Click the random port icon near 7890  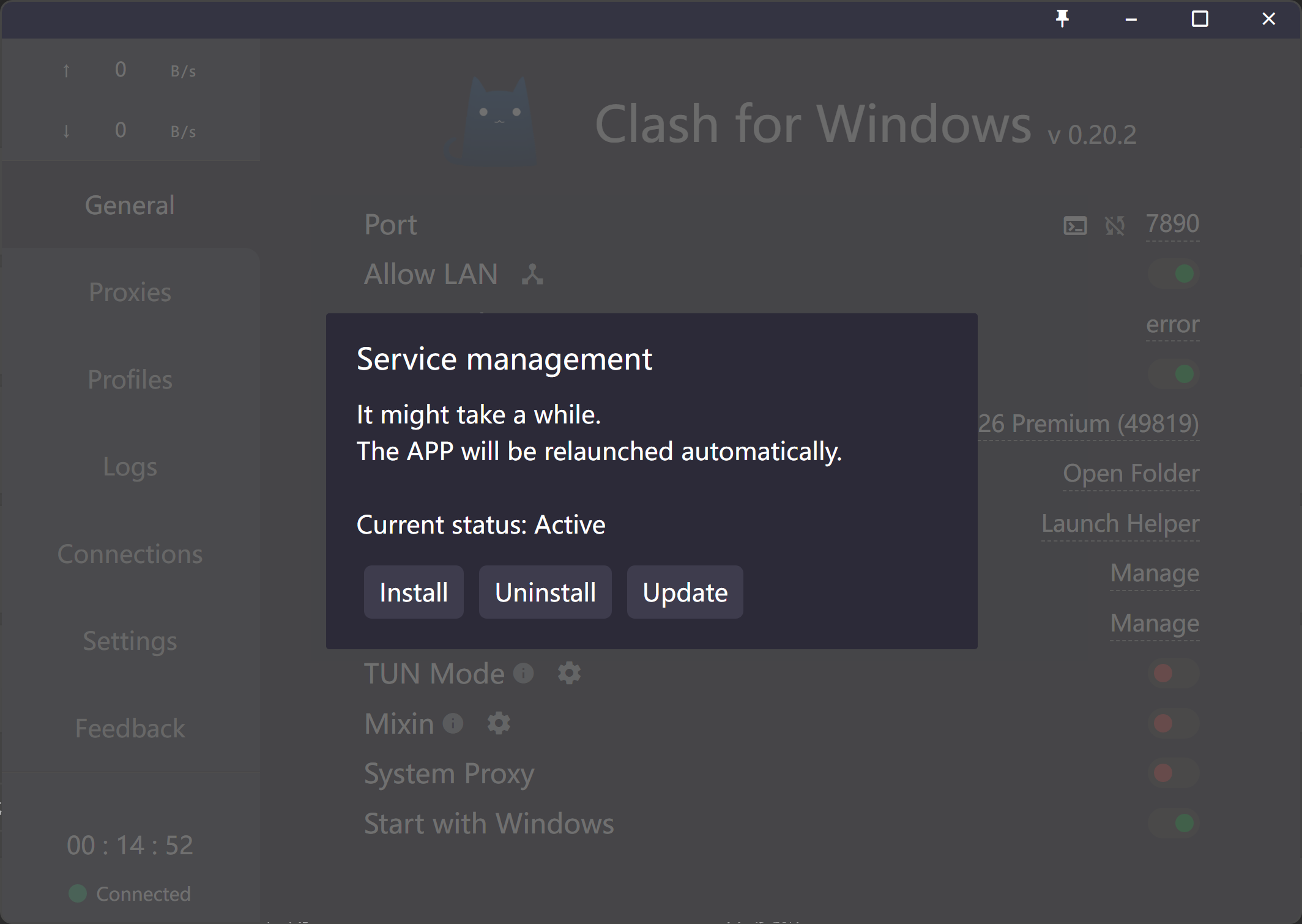1115,226
